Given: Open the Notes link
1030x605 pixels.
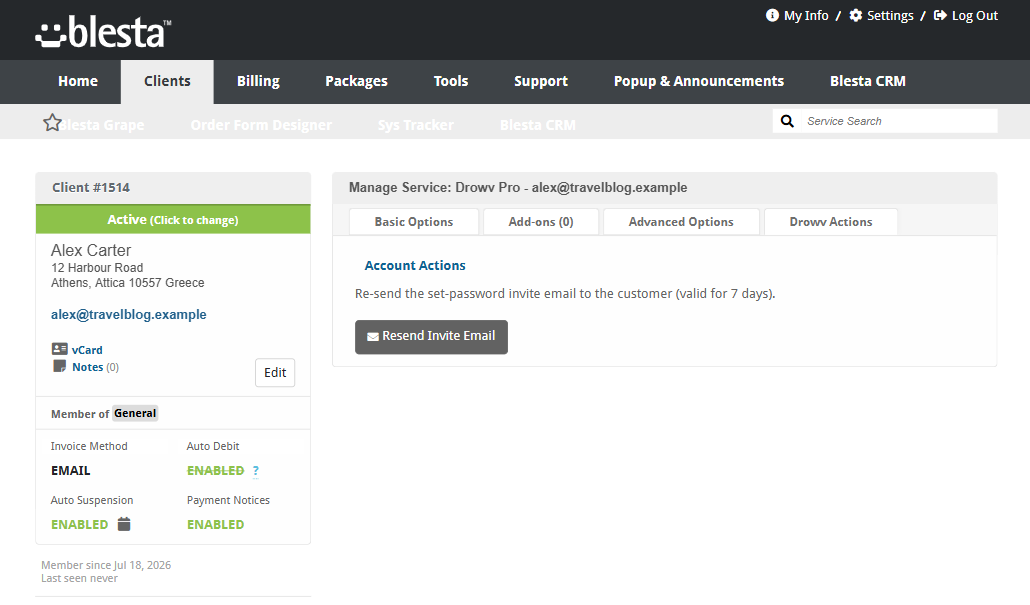Looking at the screenshot, I should (87, 367).
